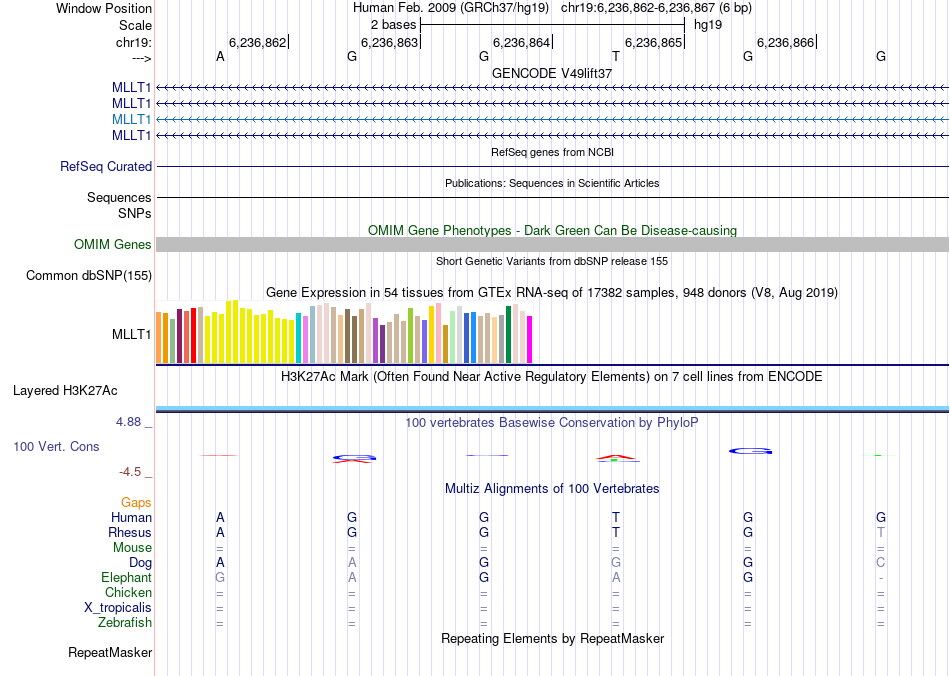Click base C in the Dog row
Image resolution: width=950 pixels, height=676 pixels.
[880, 563]
